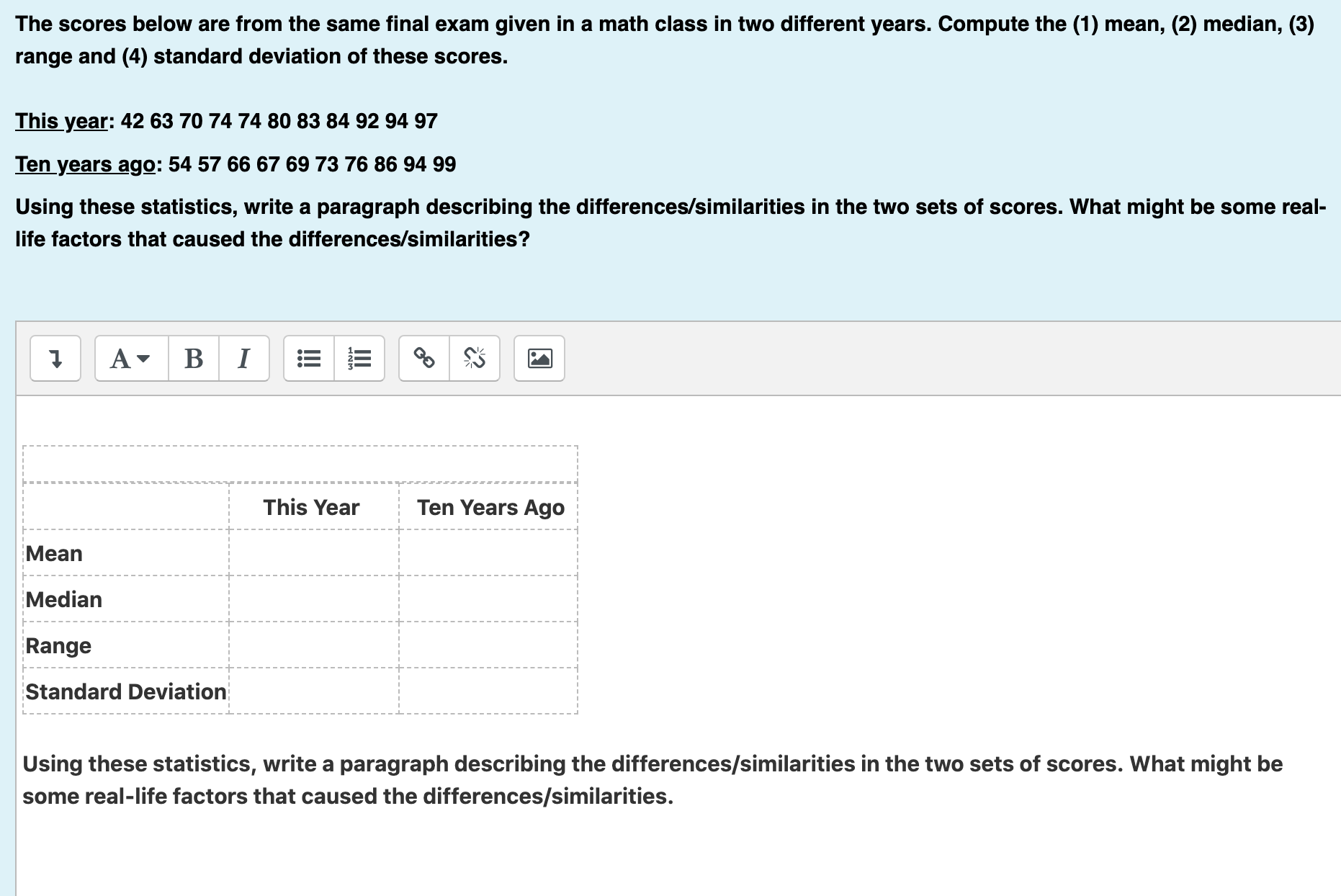This screenshot has width=1341, height=896.
Task: Select the Range cell under Ten Years Ago
Action: 488,645
